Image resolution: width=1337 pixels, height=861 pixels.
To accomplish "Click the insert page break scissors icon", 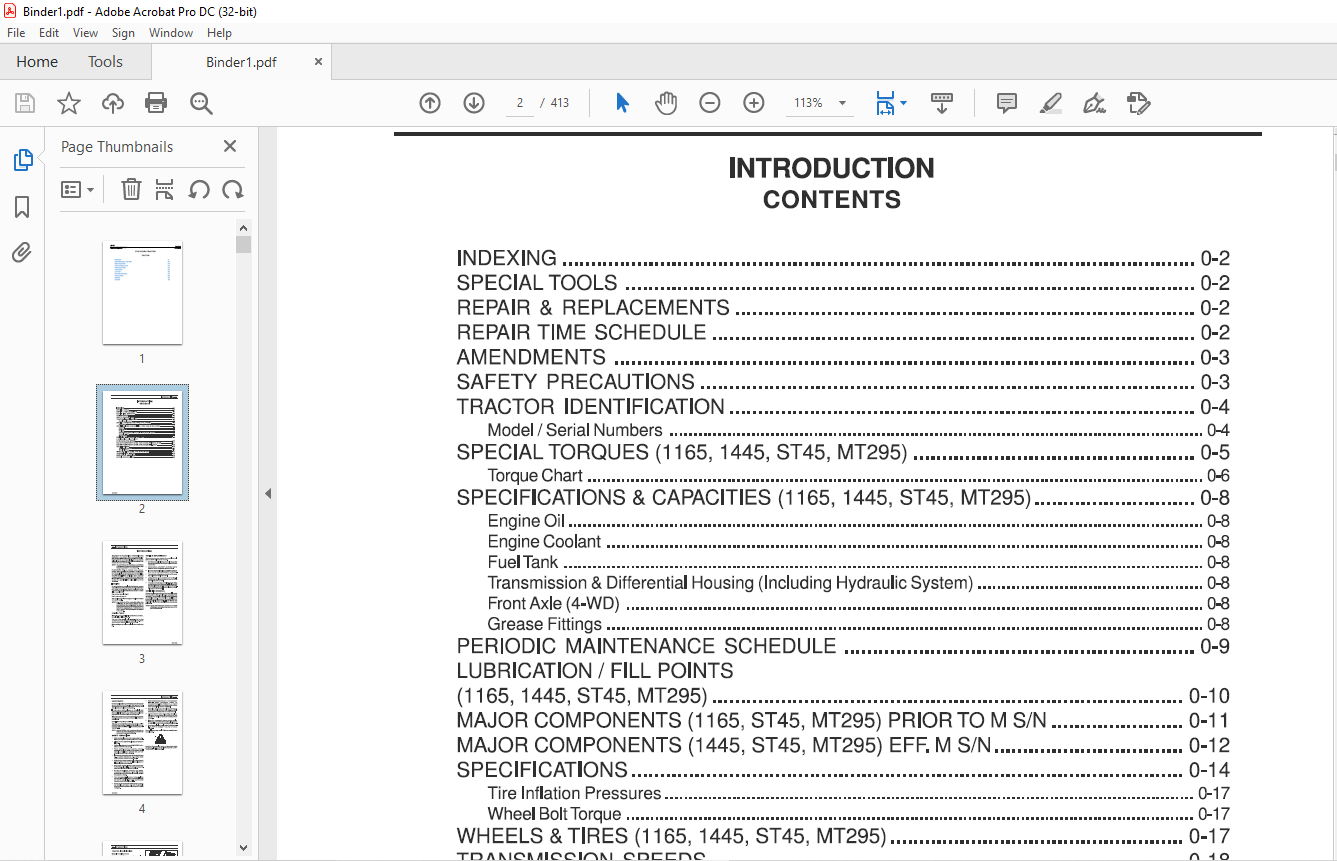I will point(165,189).
